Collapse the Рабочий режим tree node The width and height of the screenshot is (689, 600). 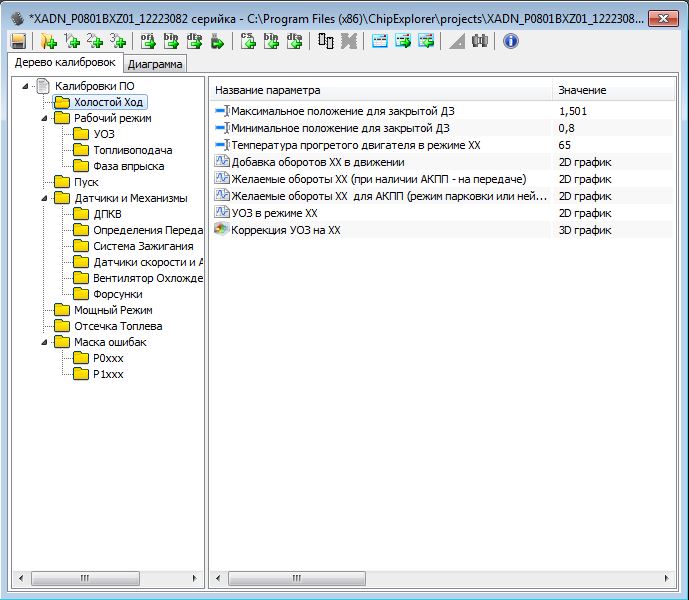pyautogui.click(x=46, y=118)
